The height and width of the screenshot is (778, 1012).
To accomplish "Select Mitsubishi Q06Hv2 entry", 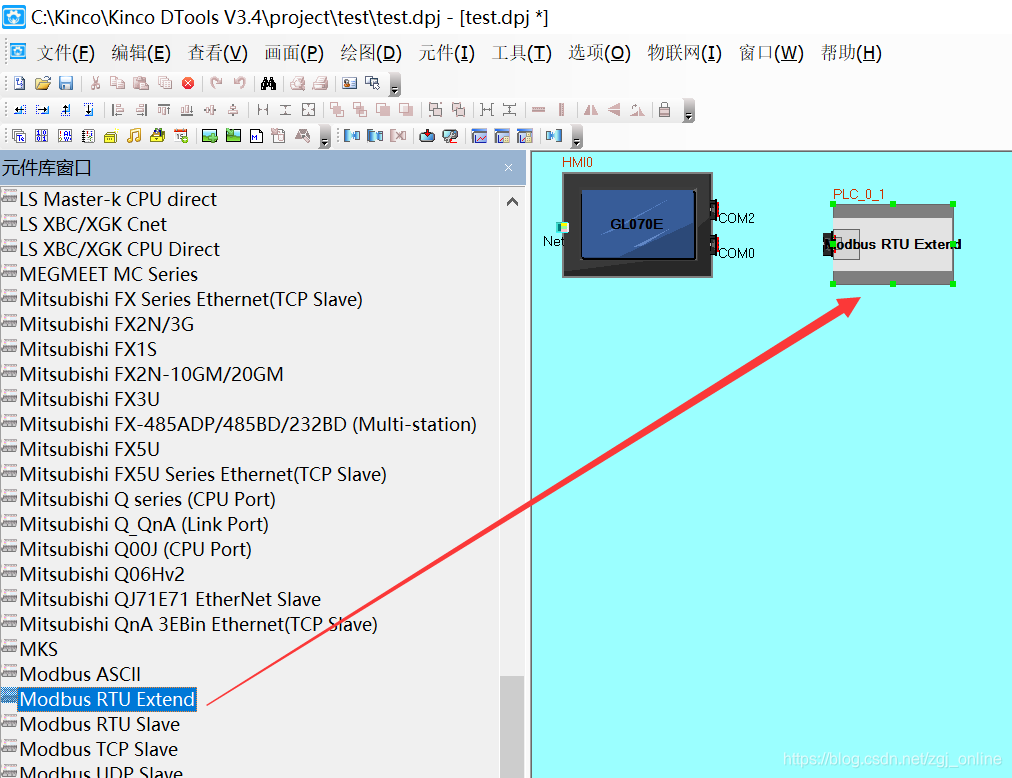I will coord(102,575).
